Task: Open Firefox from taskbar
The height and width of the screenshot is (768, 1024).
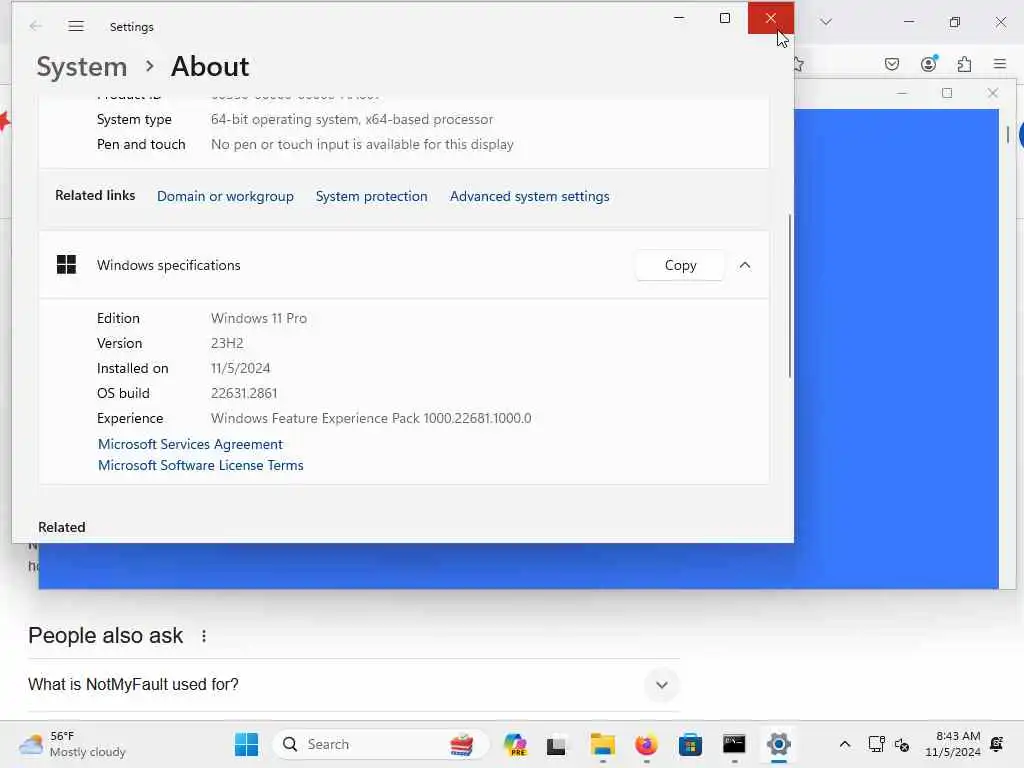Action: (x=646, y=744)
